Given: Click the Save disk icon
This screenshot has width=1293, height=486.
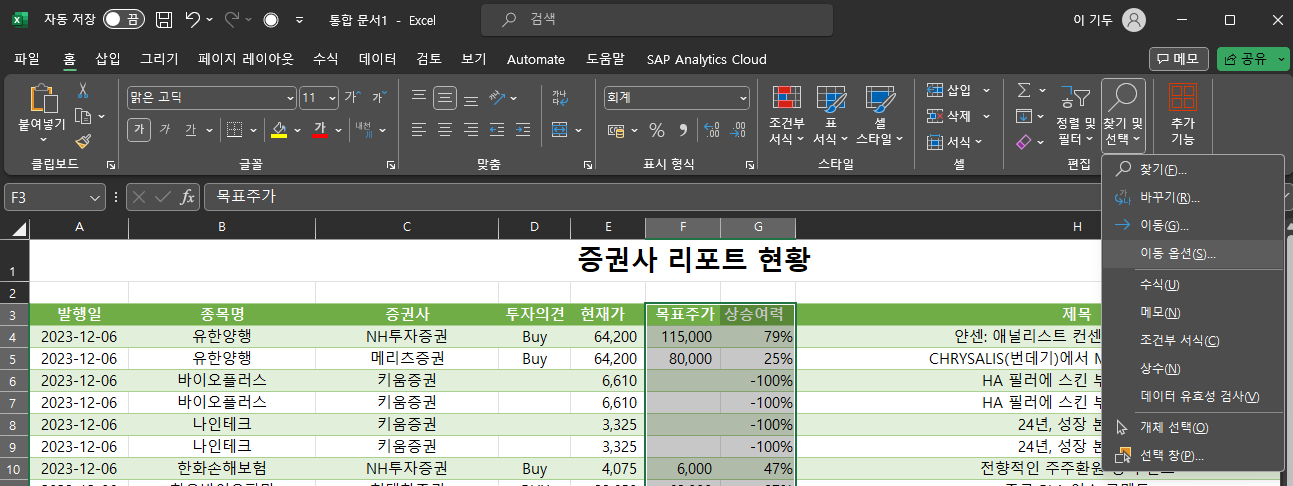Looking at the screenshot, I should [164, 19].
